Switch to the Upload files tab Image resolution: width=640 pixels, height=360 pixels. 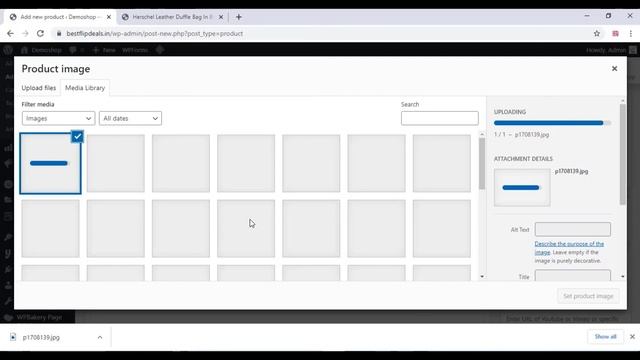39,88
